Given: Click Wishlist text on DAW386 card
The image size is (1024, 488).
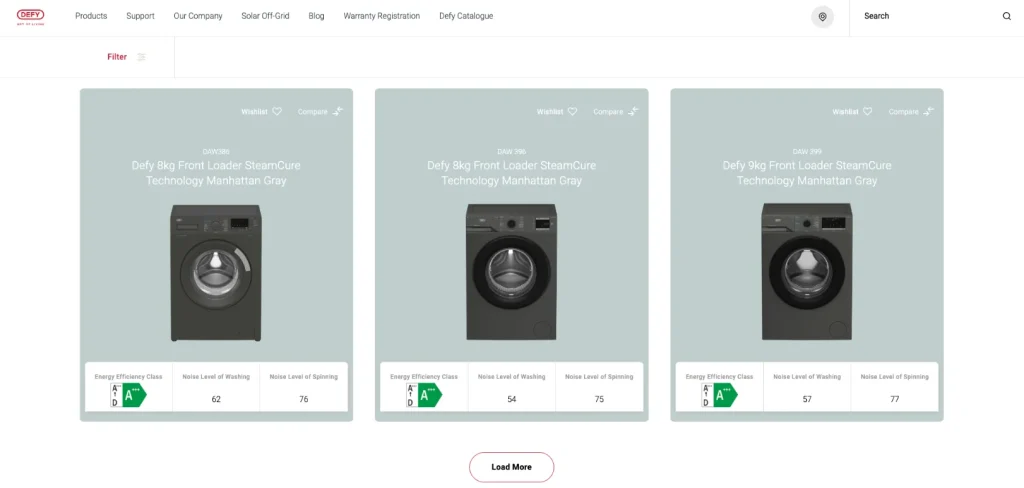Looking at the screenshot, I should [254, 112].
